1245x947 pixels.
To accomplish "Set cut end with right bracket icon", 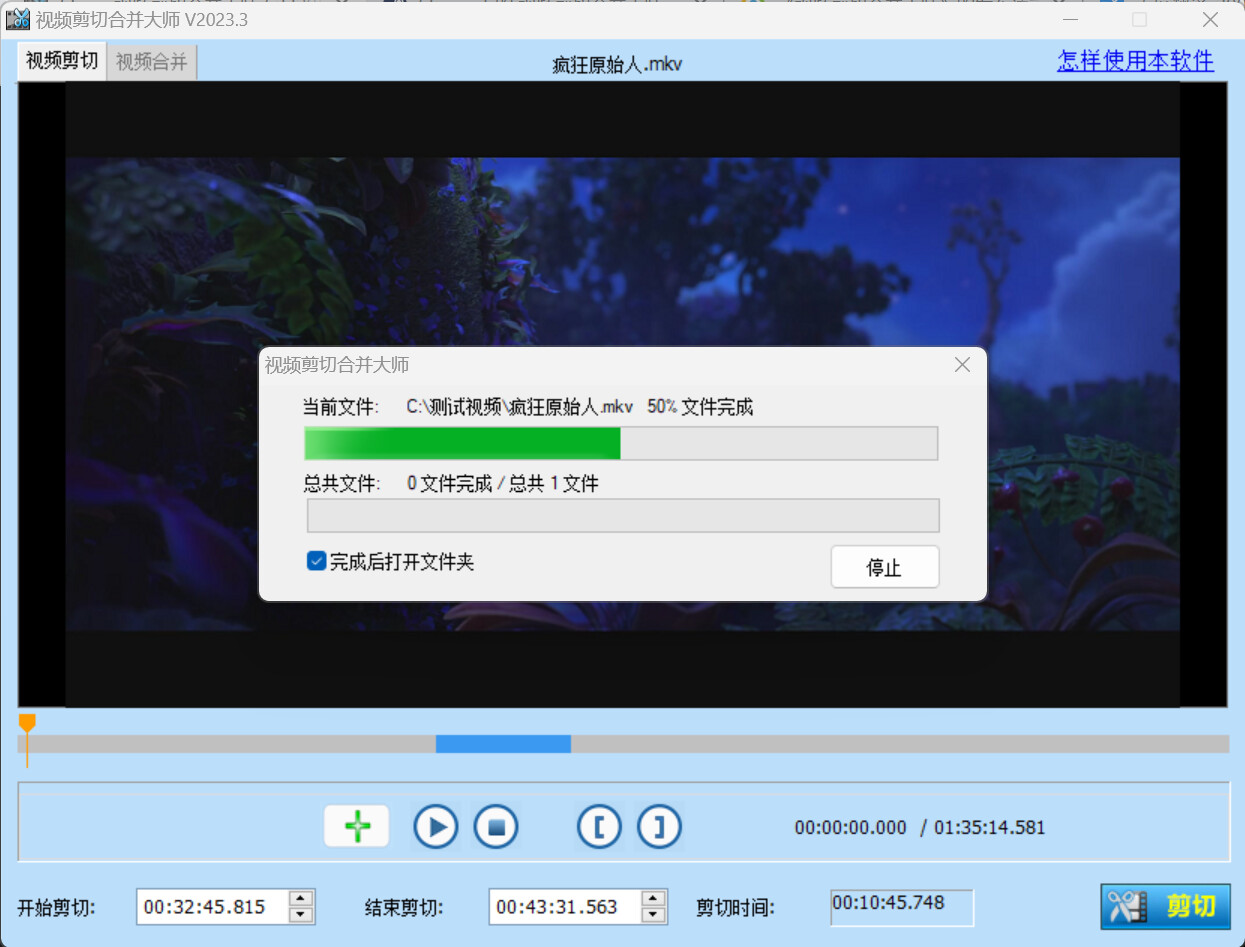I will pos(659,827).
